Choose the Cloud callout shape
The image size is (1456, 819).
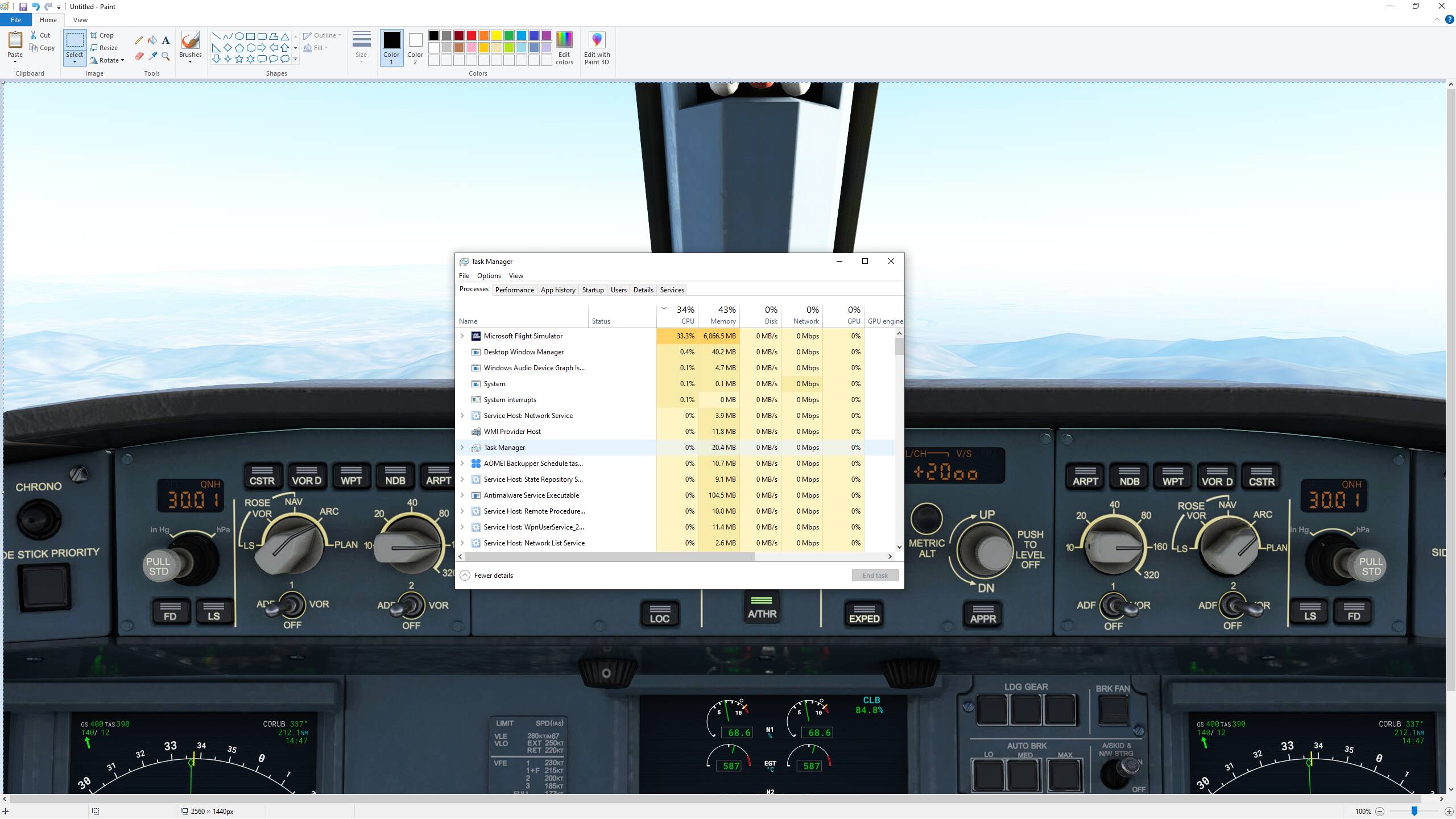pyautogui.click(x=285, y=59)
